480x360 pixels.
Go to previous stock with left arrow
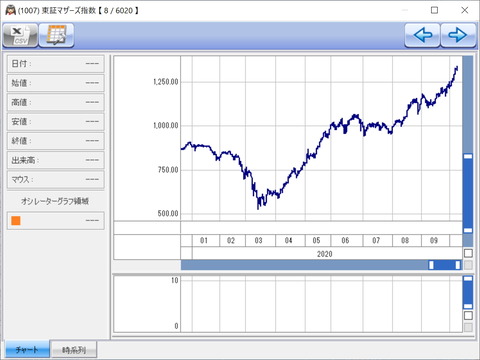[422, 35]
